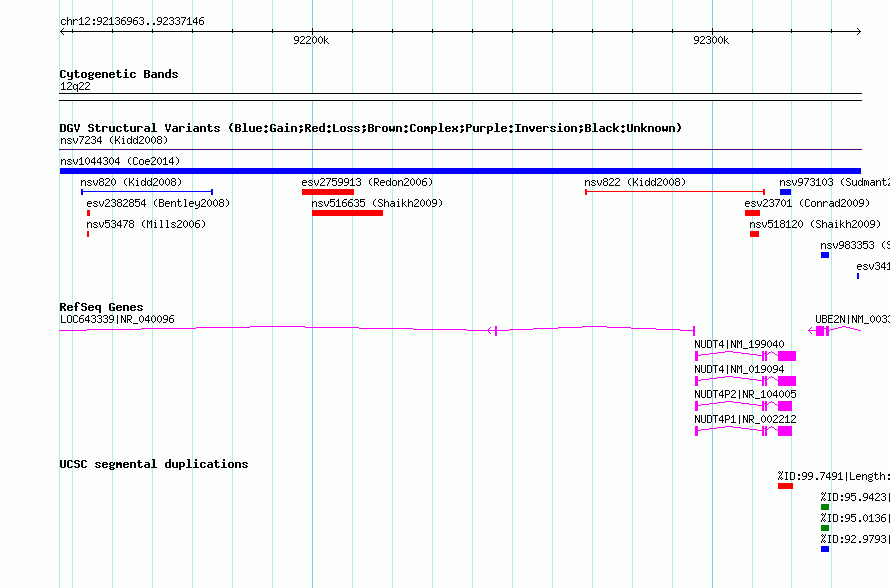Select the %ID:95.0136 duplication label
The height and width of the screenshot is (588, 890).
tap(855, 518)
